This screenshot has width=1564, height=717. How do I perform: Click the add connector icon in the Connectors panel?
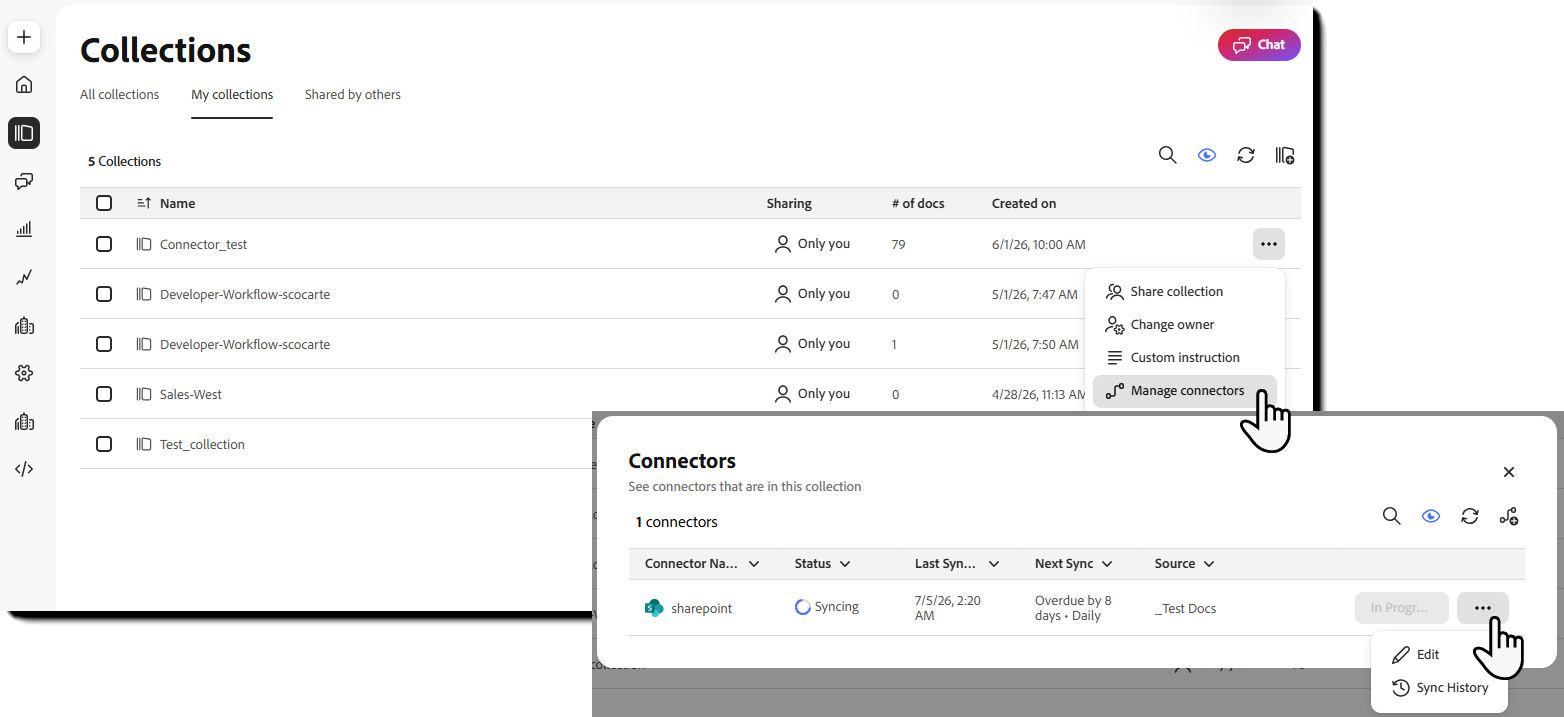point(1509,516)
